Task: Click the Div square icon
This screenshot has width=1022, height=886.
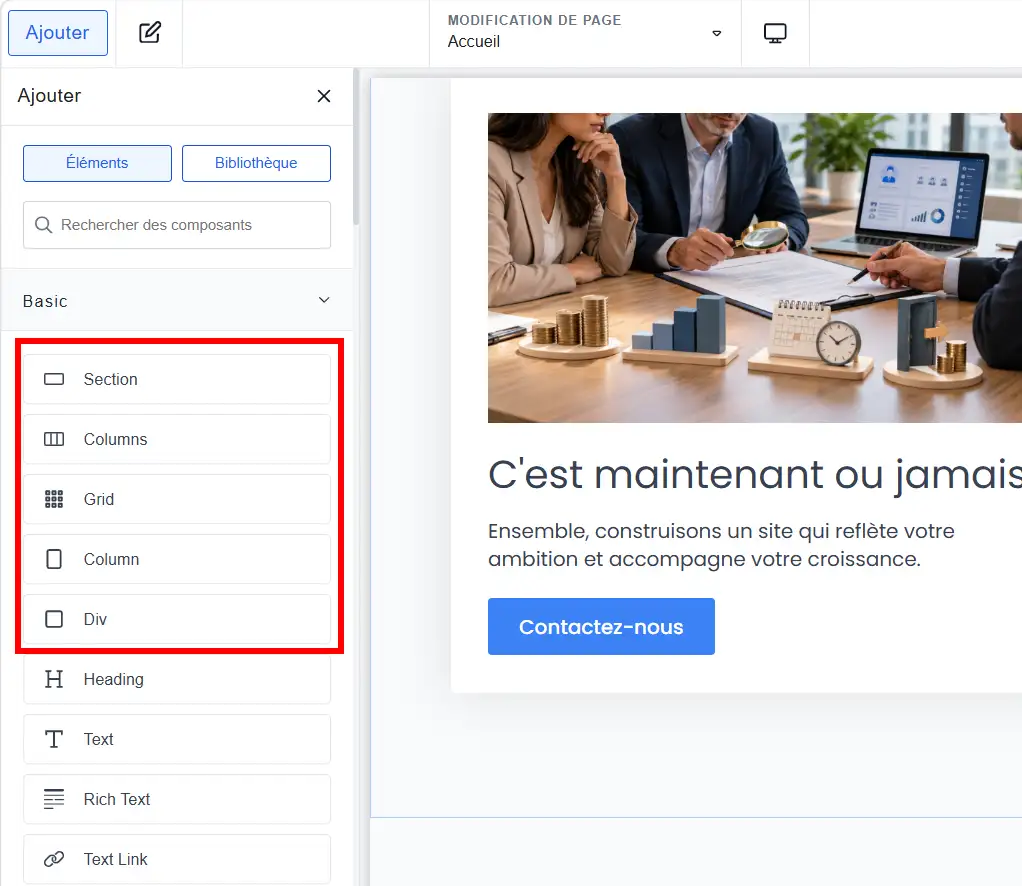Action: pyautogui.click(x=54, y=619)
